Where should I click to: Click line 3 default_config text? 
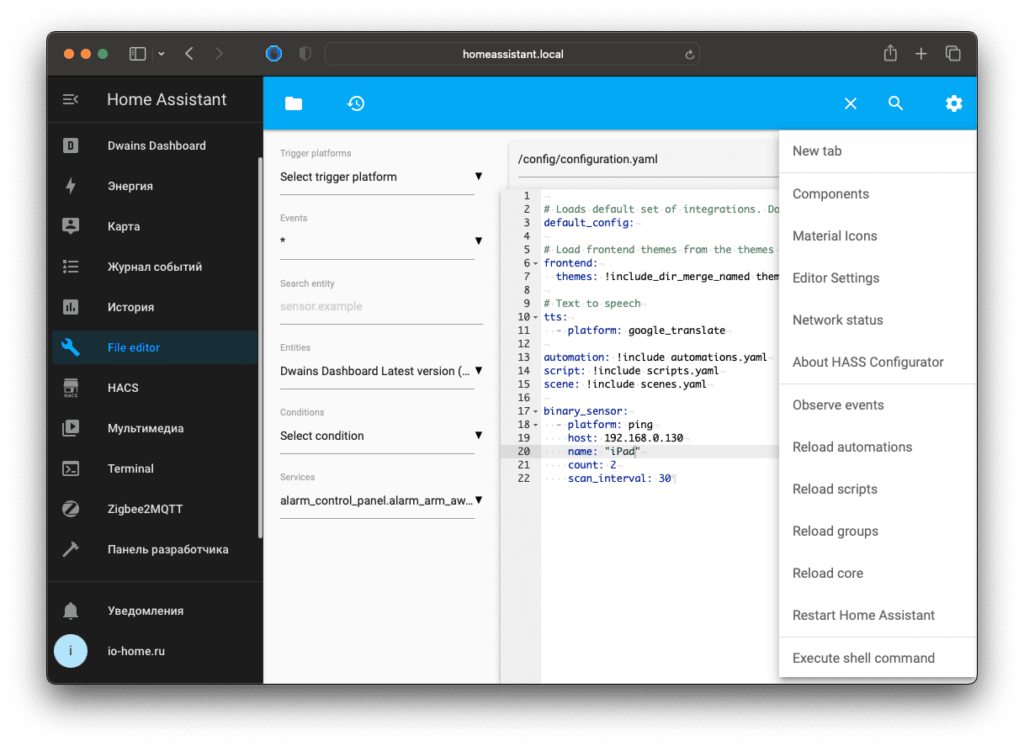click(588, 223)
